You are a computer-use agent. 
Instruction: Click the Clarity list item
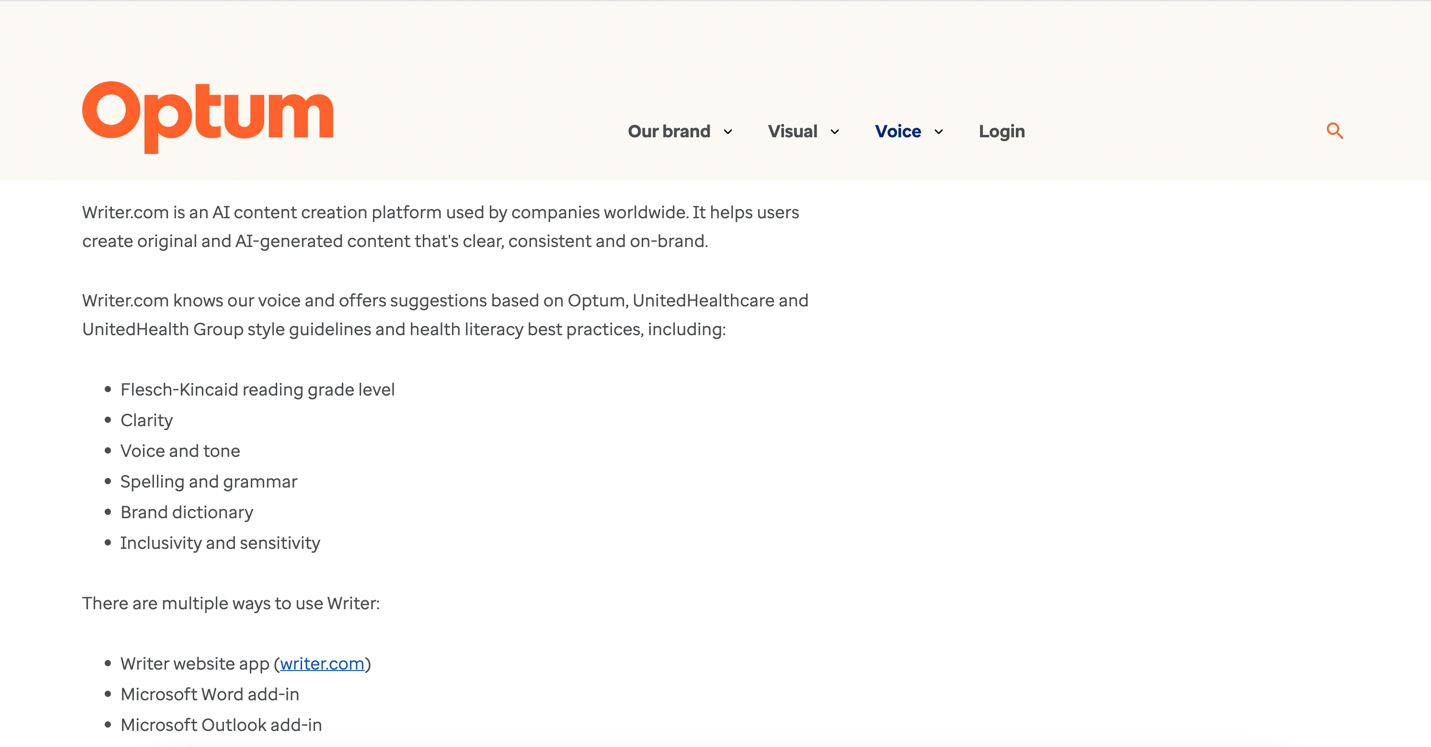(x=146, y=420)
